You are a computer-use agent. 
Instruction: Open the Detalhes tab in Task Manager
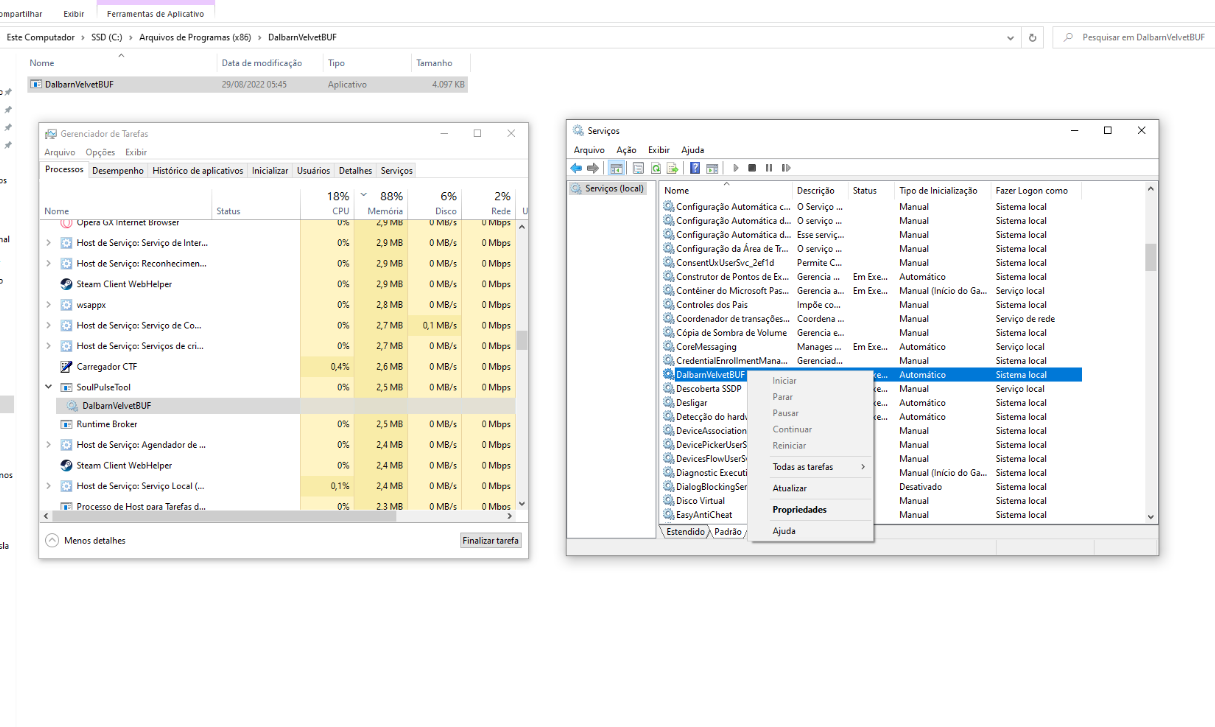point(355,171)
